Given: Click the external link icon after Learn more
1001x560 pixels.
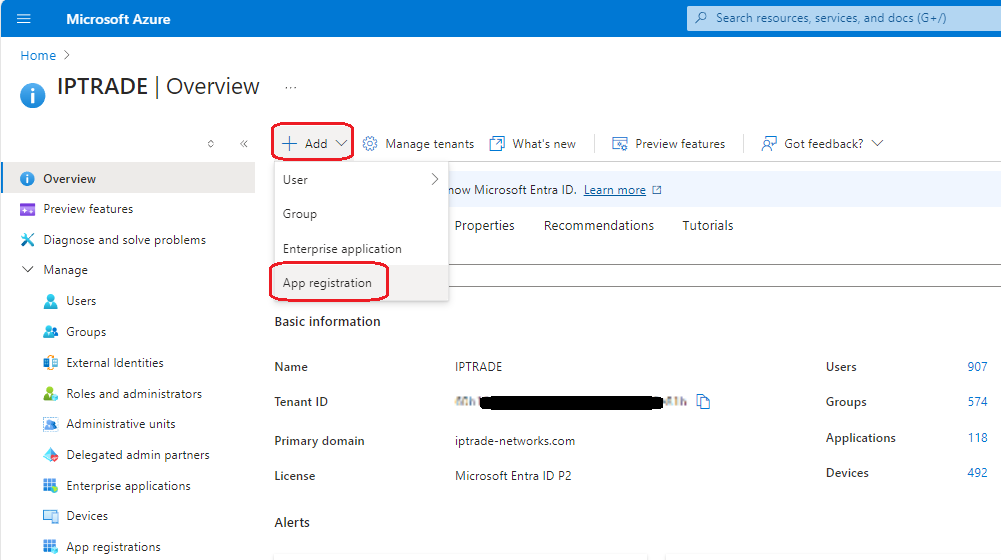Looking at the screenshot, I should click(657, 190).
